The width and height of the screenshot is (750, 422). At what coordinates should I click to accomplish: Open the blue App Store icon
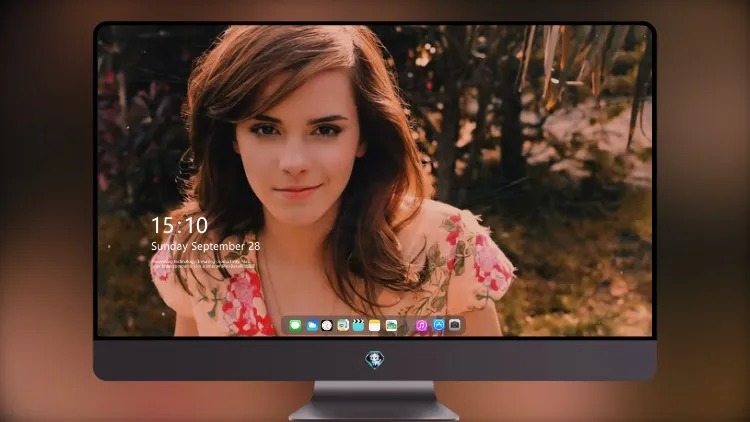pos(439,325)
